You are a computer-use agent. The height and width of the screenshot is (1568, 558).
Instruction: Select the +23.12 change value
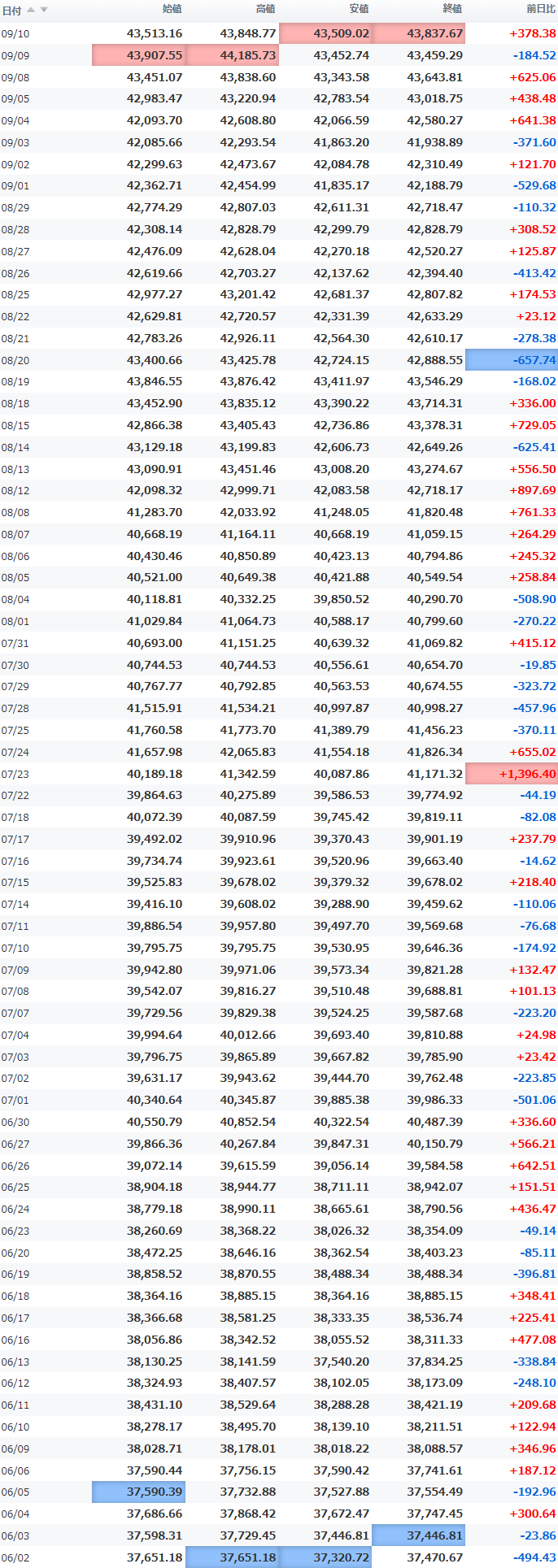[x=536, y=316]
